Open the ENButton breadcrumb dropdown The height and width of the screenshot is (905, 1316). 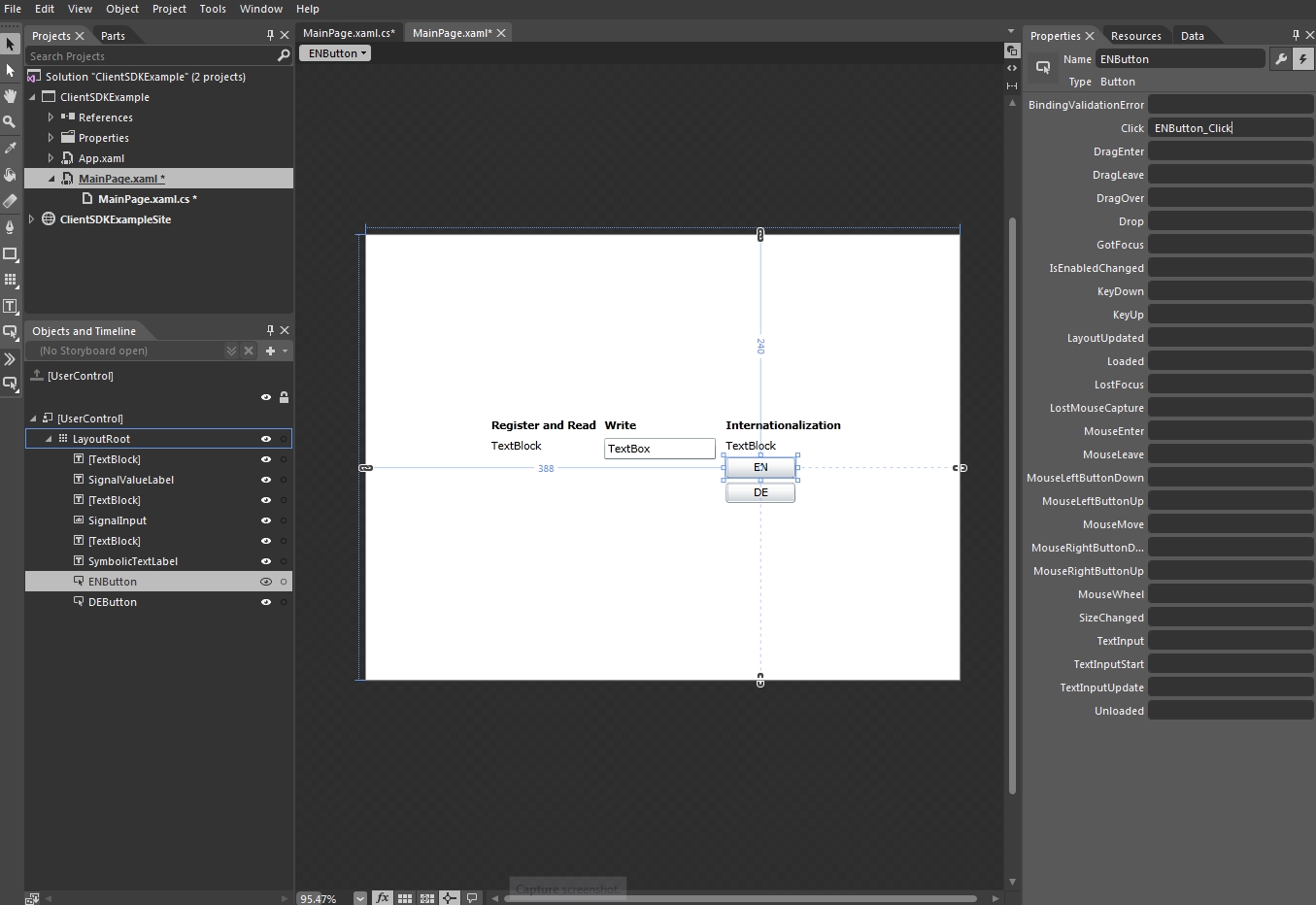(335, 53)
